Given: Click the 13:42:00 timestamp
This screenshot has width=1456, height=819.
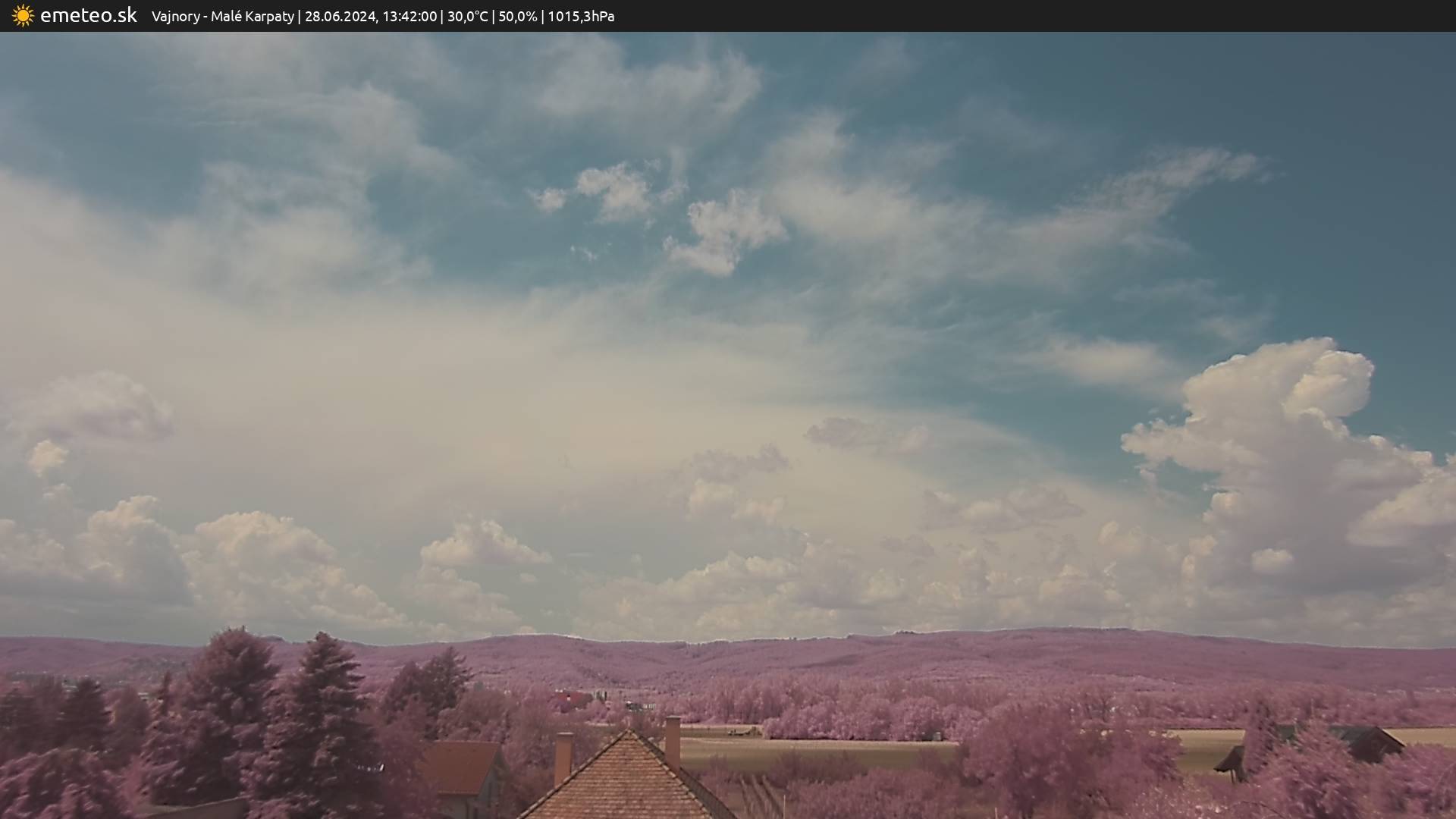Looking at the screenshot, I should click(x=409, y=17).
